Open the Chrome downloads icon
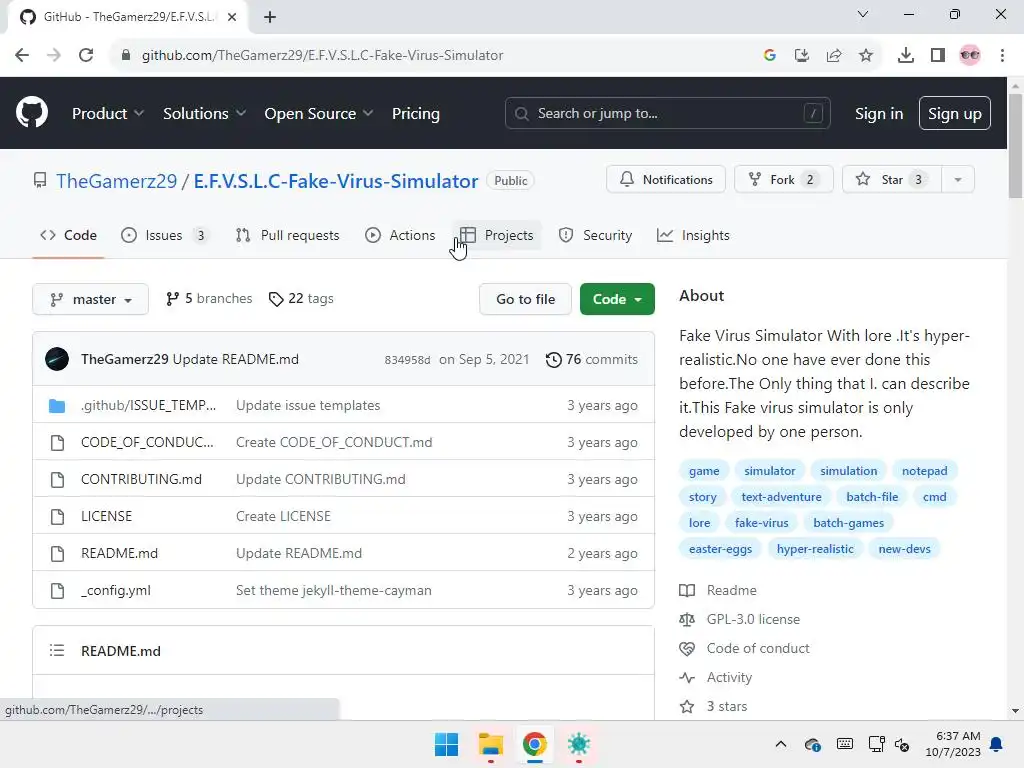The image size is (1024, 768). coord(905,55)
